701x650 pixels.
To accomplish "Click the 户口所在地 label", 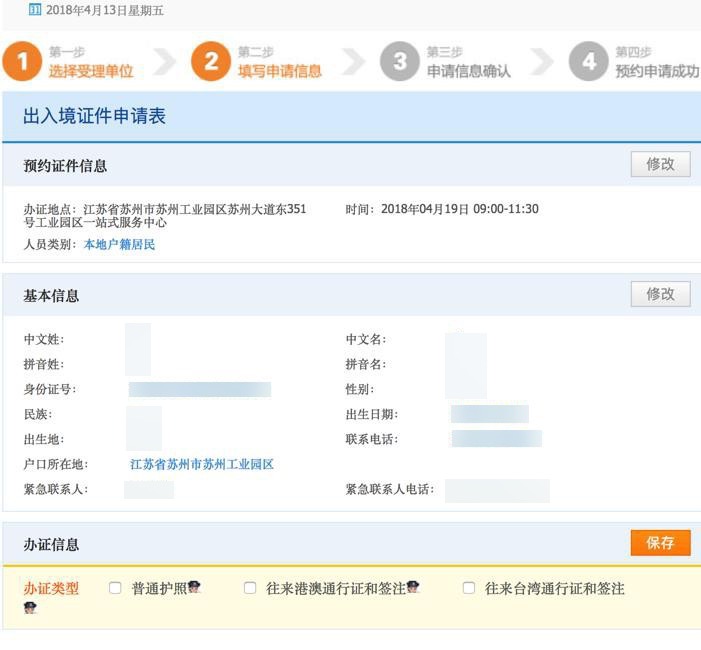I will tap(55, 464).
